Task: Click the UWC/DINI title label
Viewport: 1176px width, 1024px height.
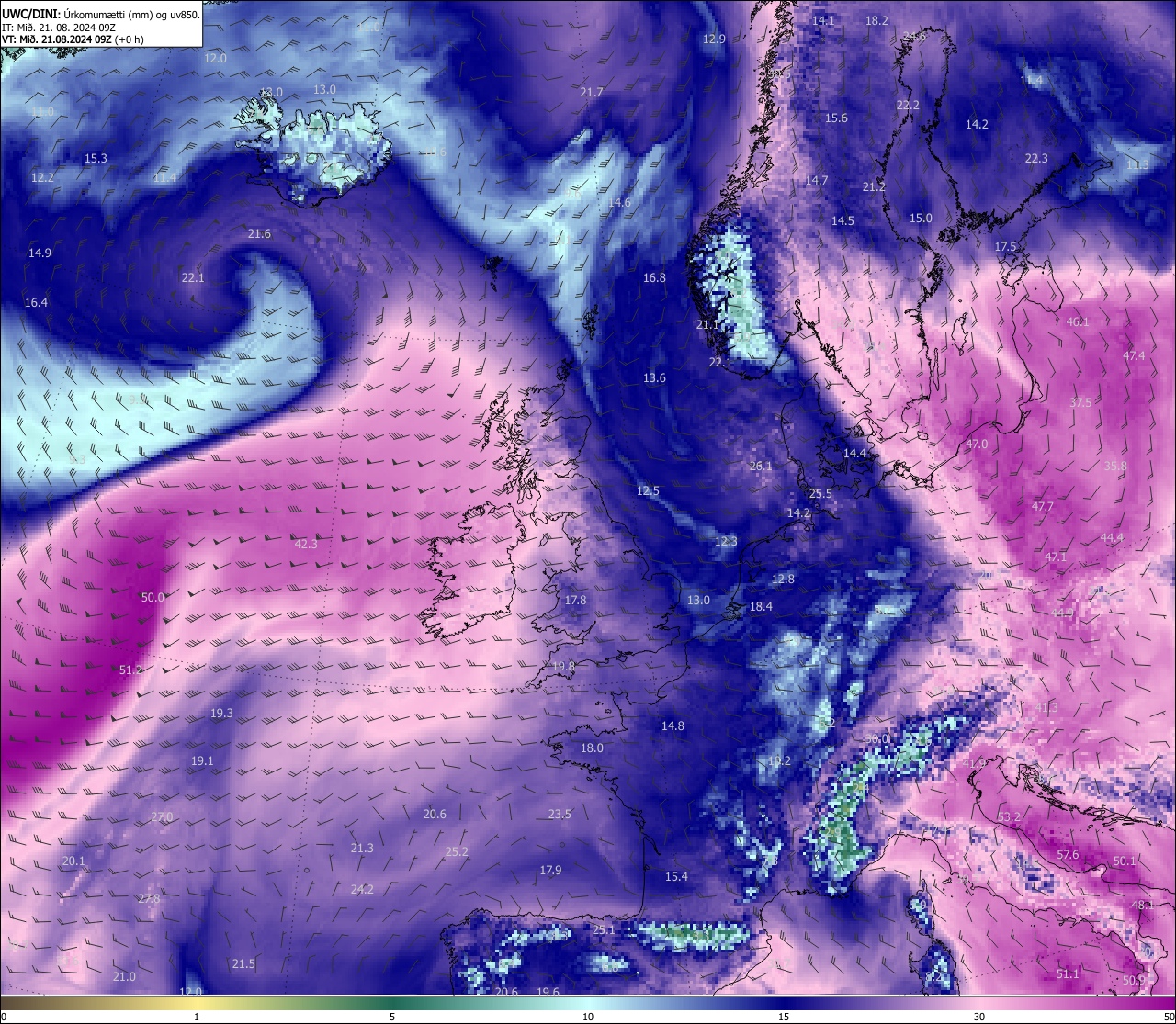Action: pos(29,14)
